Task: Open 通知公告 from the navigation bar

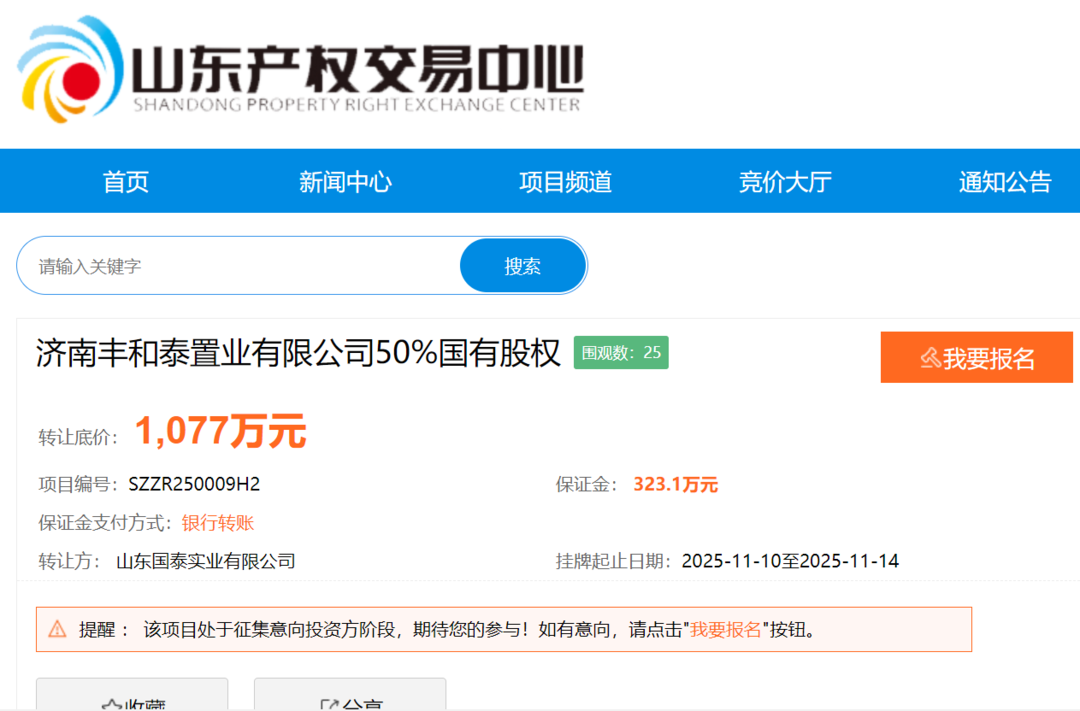Action: (1005, 181)
